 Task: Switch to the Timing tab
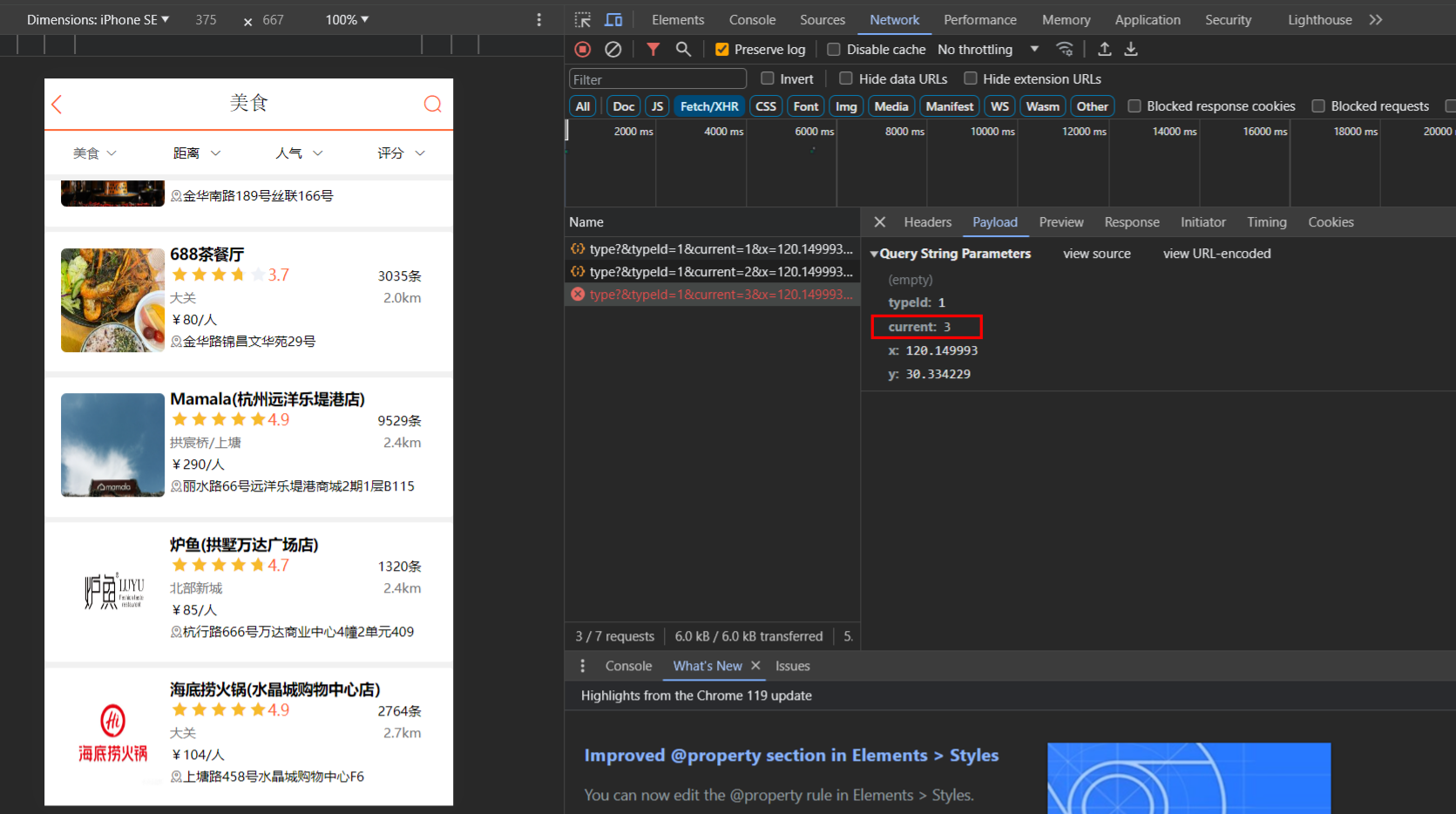point(1266,222)
